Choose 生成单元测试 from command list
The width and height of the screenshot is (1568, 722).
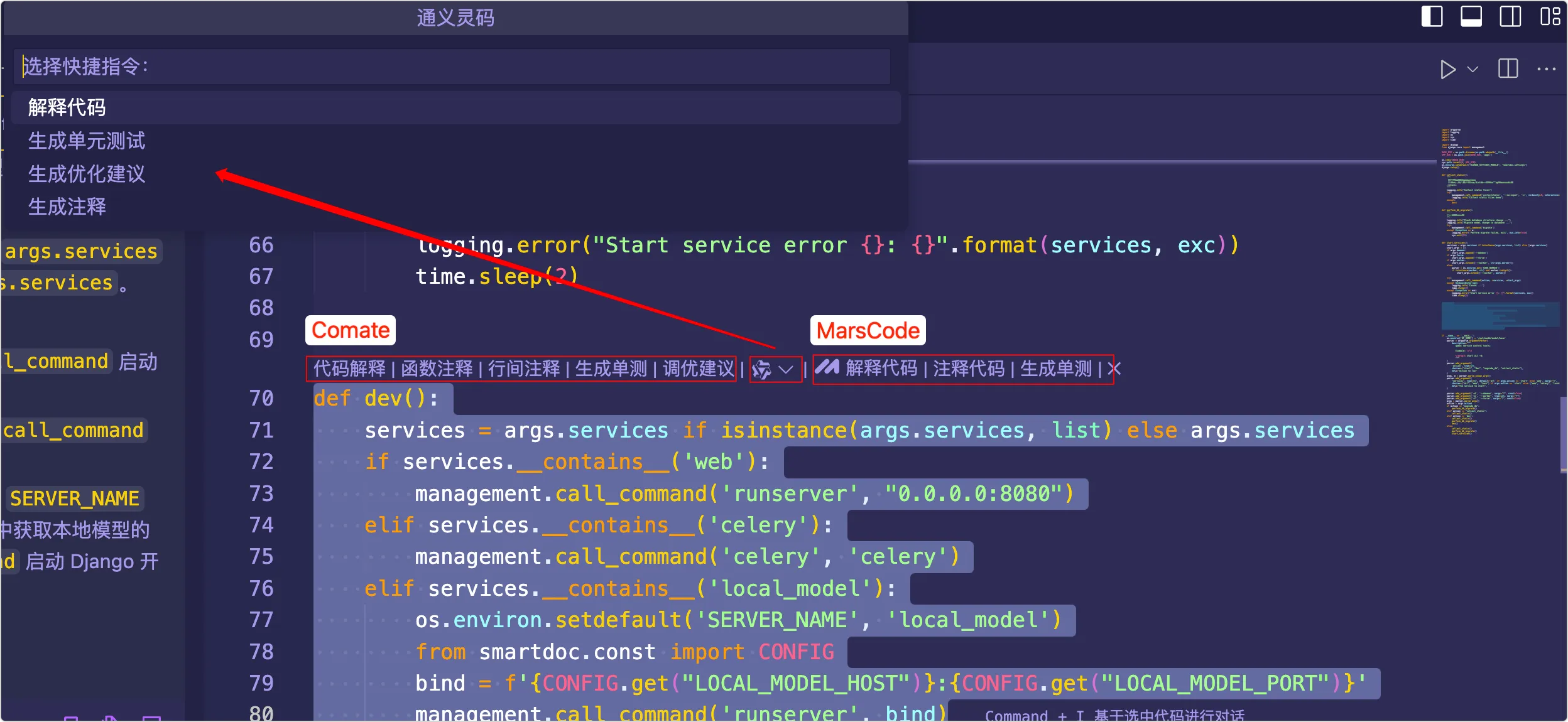coord(87,141)
